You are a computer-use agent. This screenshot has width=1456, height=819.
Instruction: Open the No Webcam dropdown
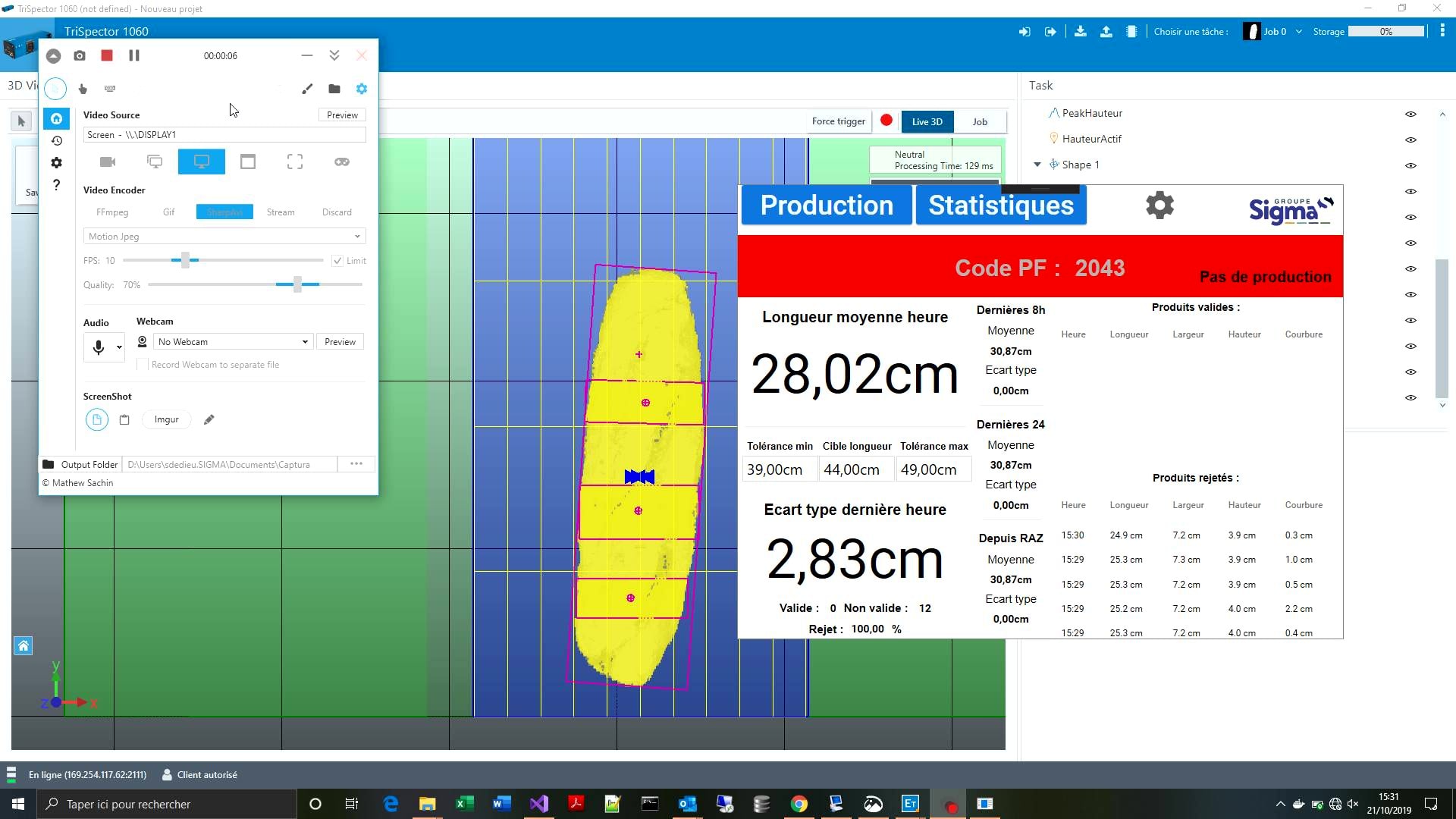pos(233,342)
